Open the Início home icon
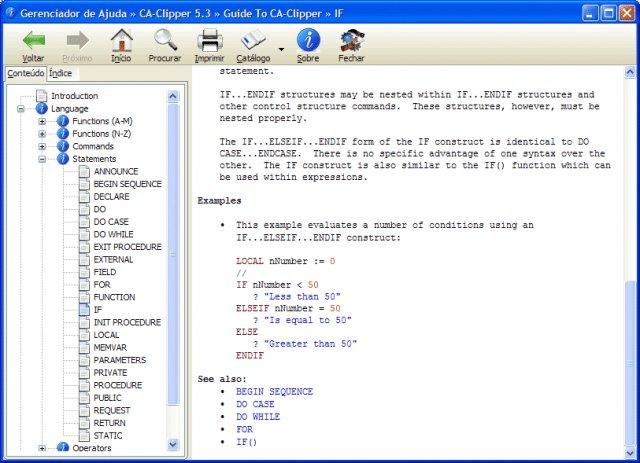The width and height of the screenshot is (640, 463). 122,40
